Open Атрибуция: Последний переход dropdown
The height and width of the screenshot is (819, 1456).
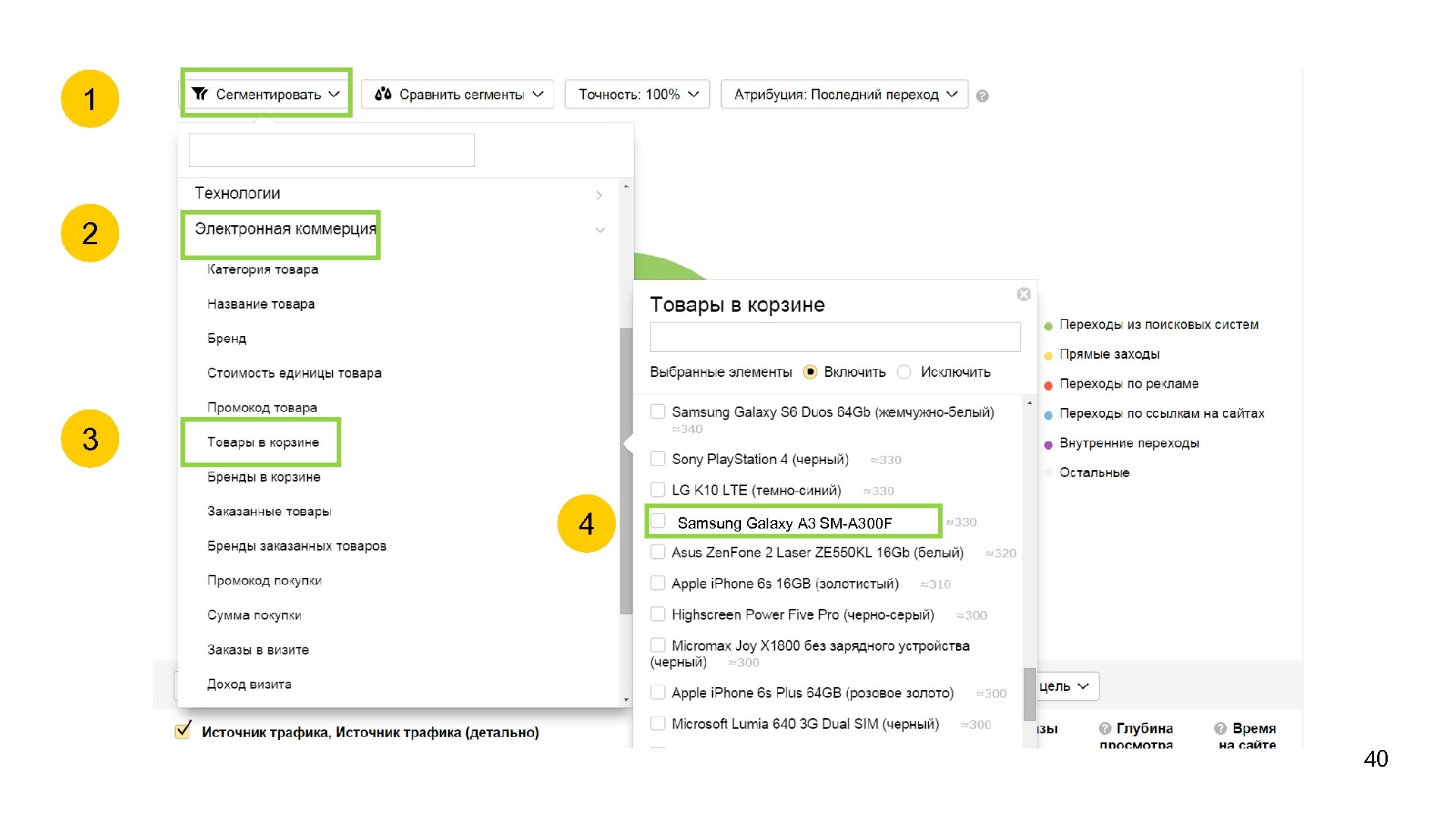(x=844, y=94)
